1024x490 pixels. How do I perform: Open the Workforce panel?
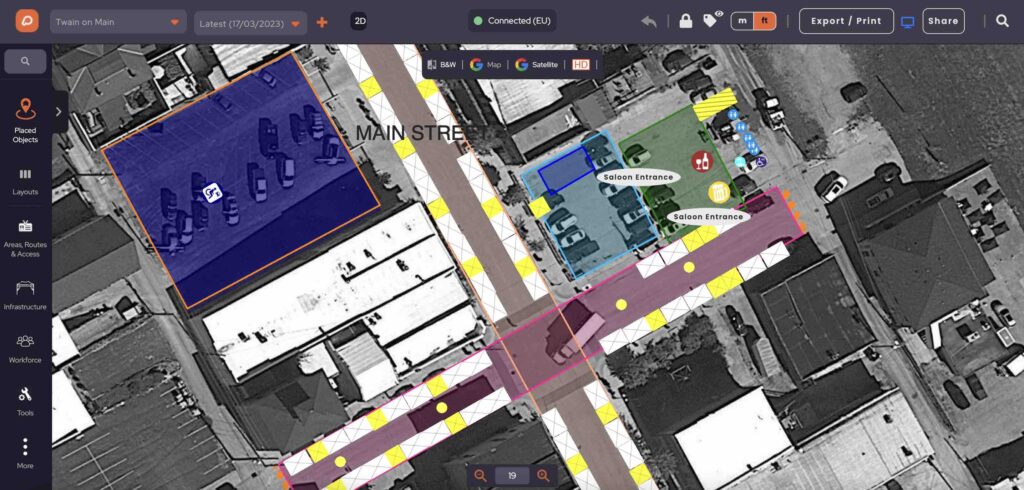25,349
